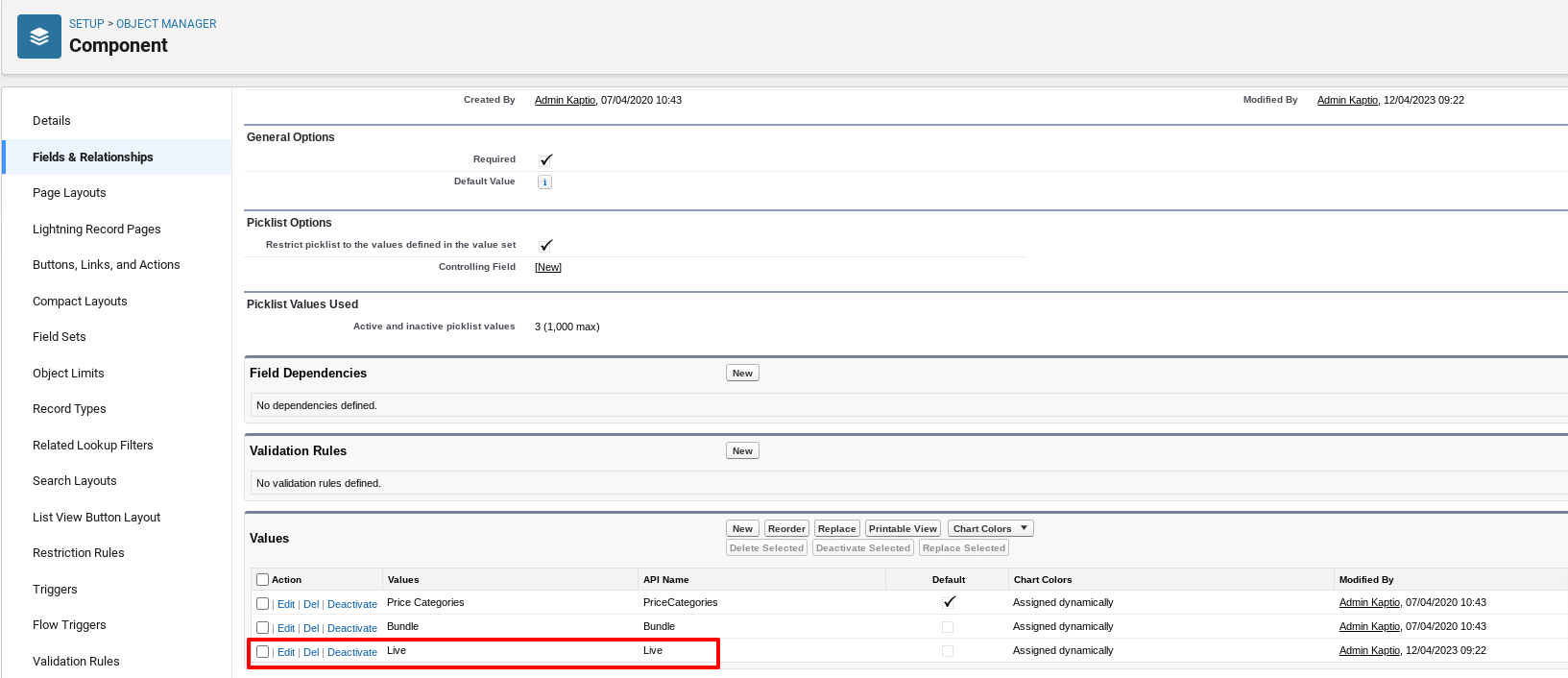The width and height of the screenshot is (1568, 678).
Task: Deactivate the Live picklist value
Action: pyautogui.click(x=352, y=653)
